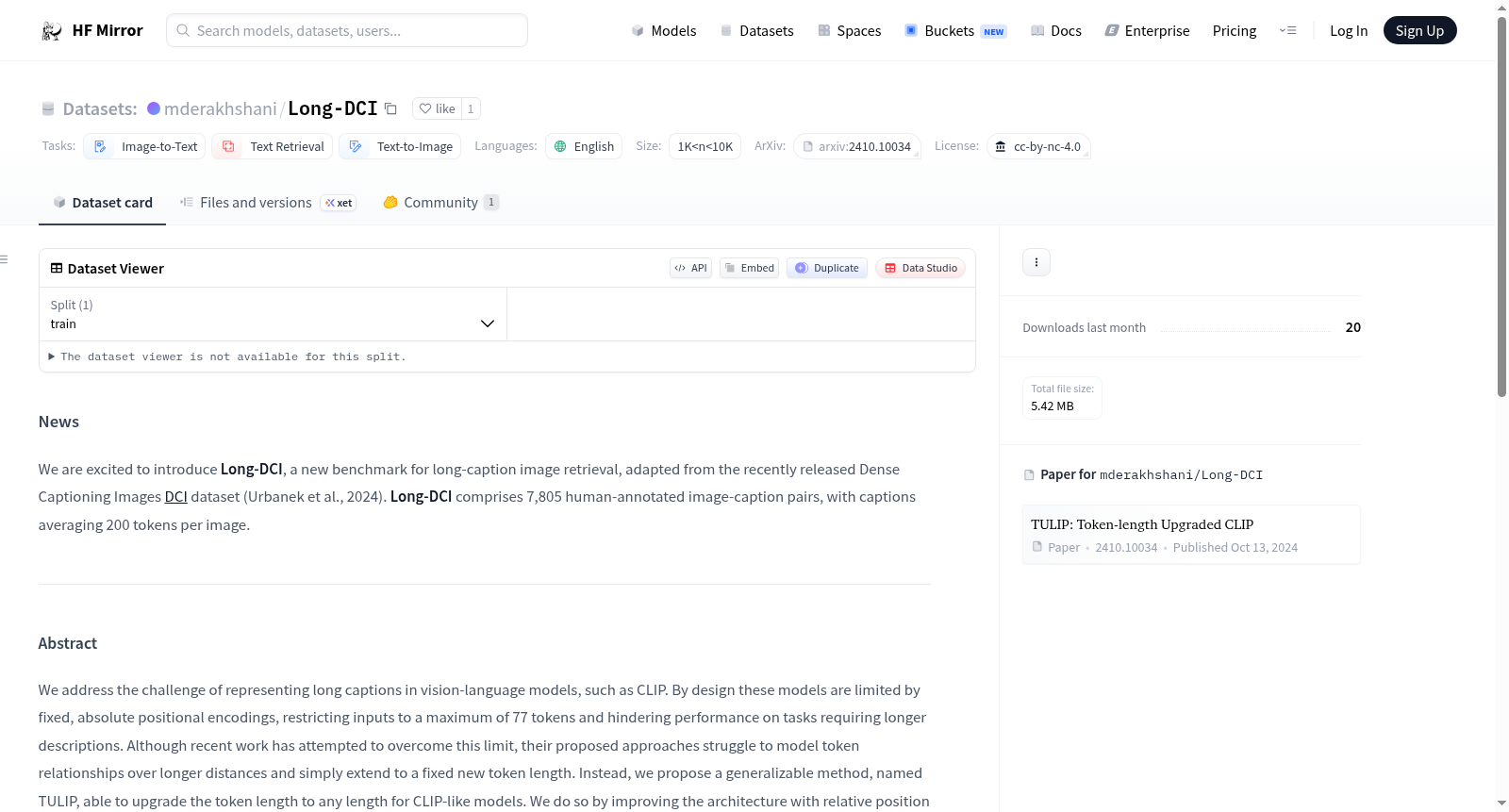Viewport: 1509px width, 812px height.
Task: Click the page vertical scrollbar
Action: coord(1501,207)
